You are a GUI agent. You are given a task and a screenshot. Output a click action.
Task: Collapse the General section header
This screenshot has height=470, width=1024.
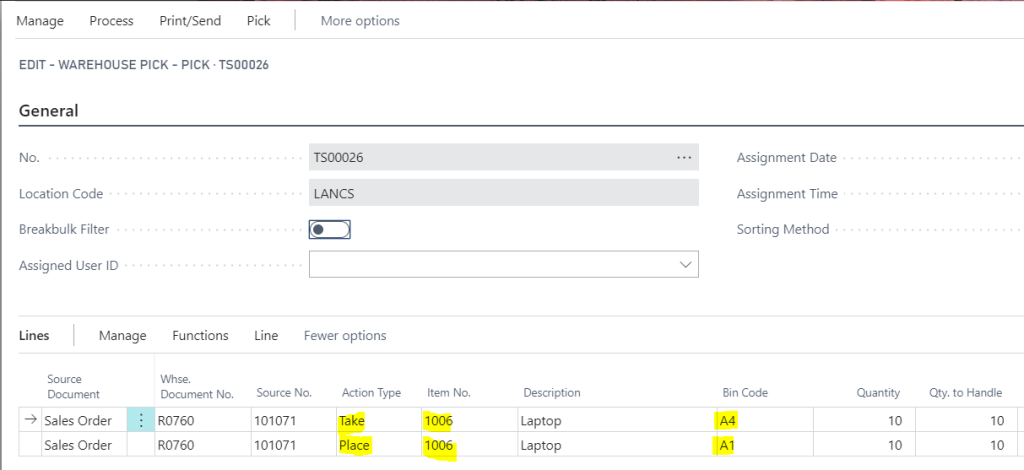[49, 111]
